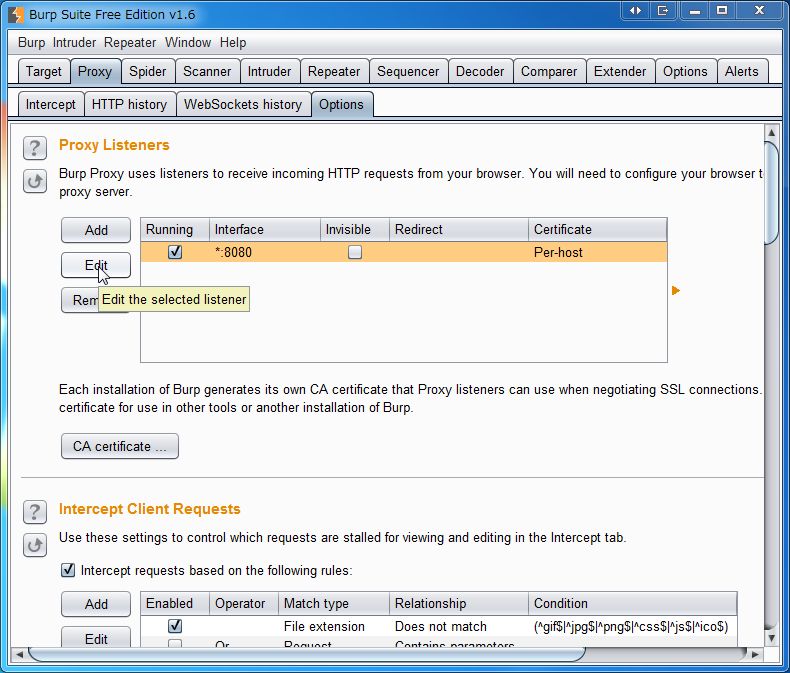
Task: Click the horizontal scrollbar thumb
Action: (306, 654)
